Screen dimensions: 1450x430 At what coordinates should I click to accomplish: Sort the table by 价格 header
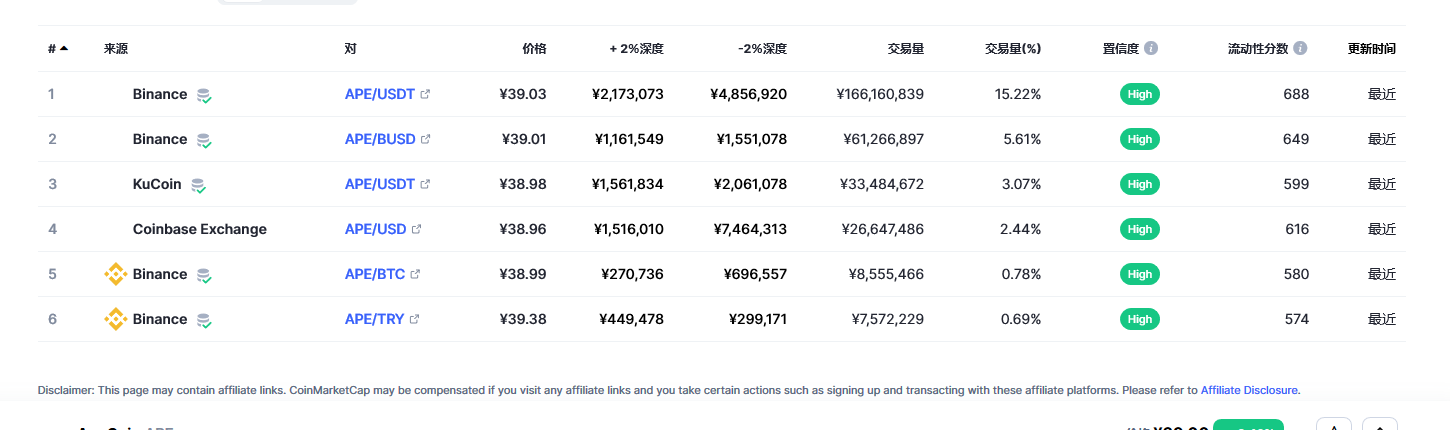tap(534, 48)
